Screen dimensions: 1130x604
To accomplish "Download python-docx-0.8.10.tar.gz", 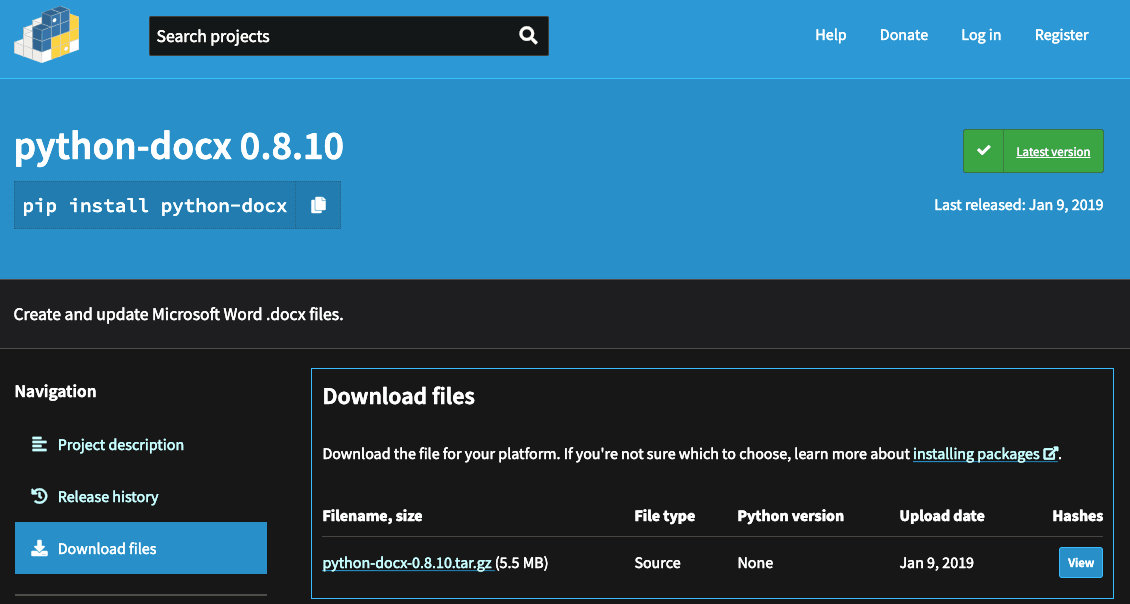I will pos(406,563).
